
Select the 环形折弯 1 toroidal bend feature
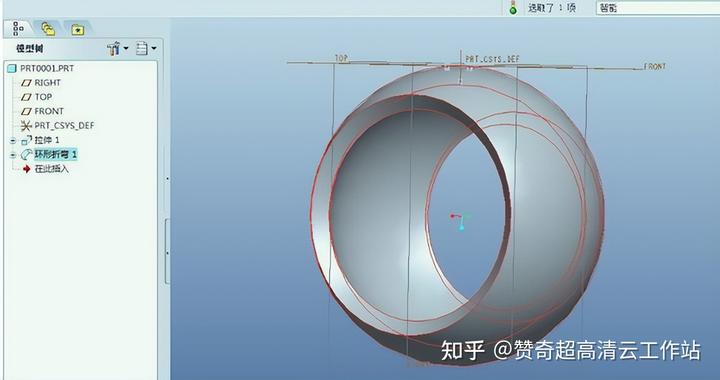click(56, 154)
